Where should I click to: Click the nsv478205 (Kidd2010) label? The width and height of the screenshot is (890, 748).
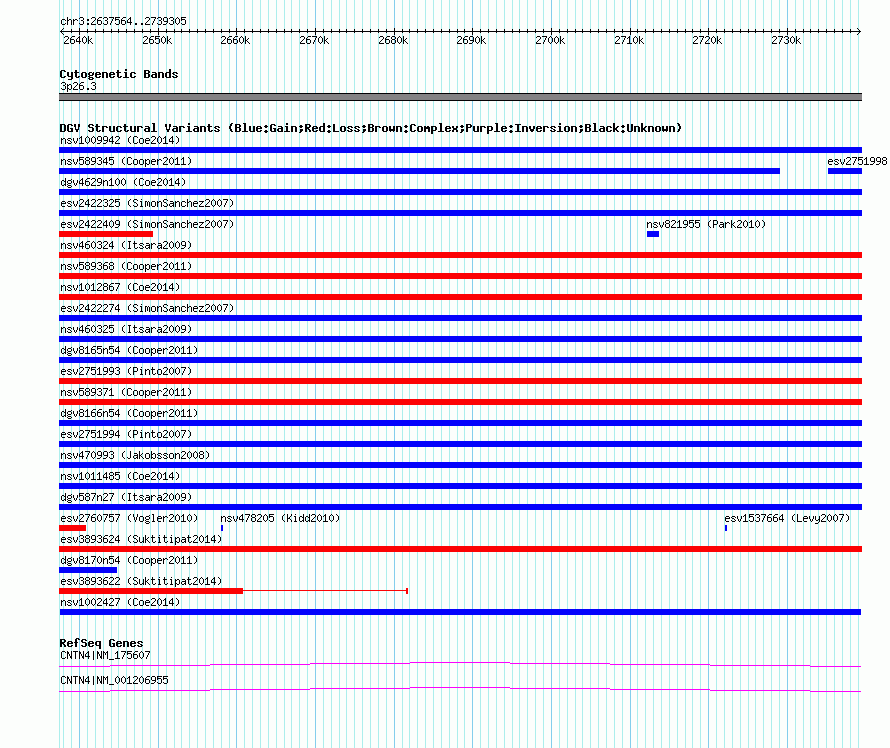click(280, 518)
